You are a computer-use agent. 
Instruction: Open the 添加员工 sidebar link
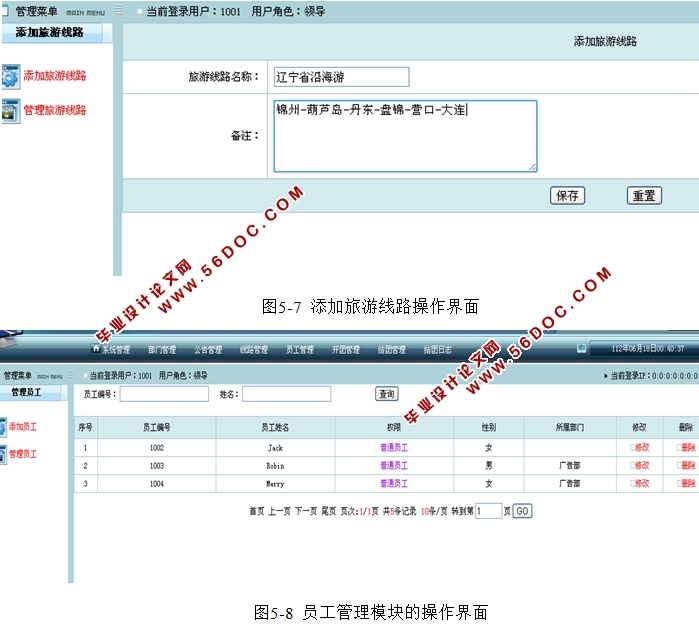point(23,427)
